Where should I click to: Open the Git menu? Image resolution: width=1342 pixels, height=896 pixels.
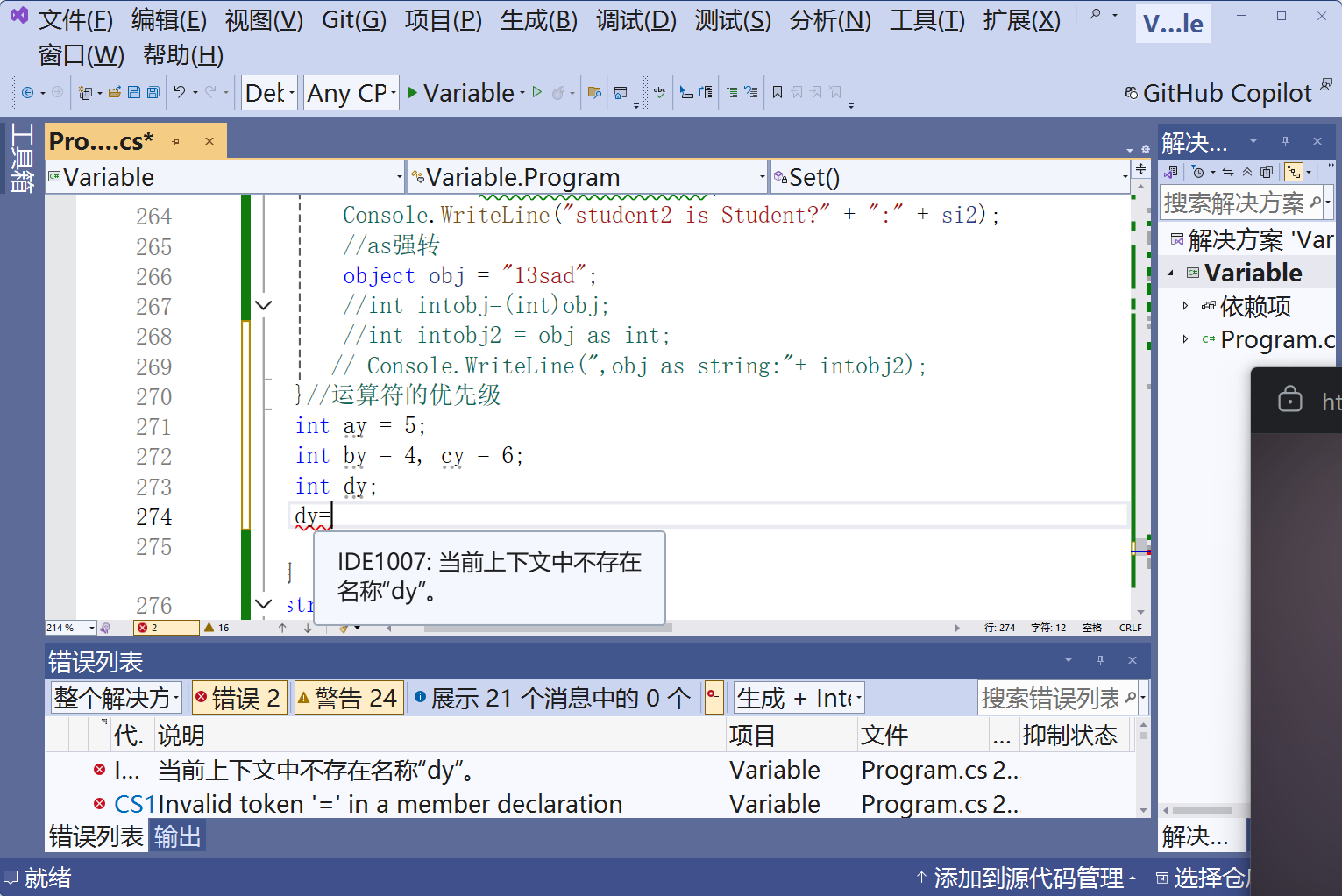(x=353, y=20)
